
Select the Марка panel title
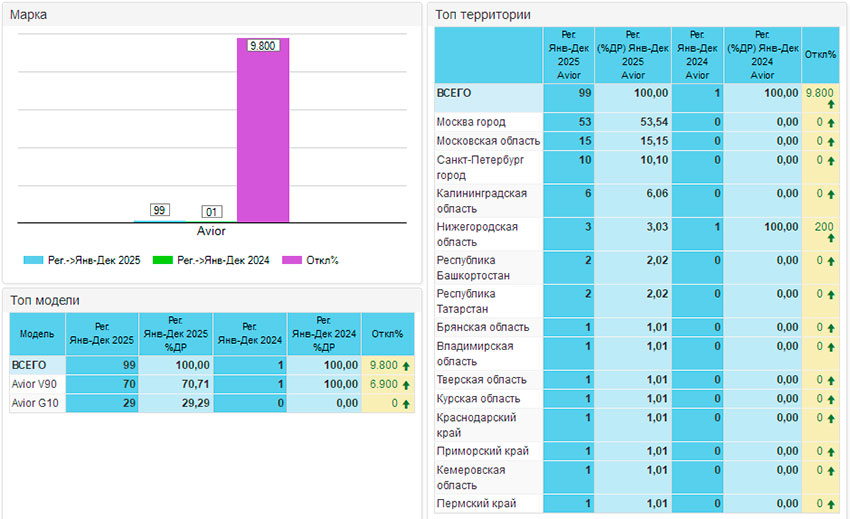[29, 15]
